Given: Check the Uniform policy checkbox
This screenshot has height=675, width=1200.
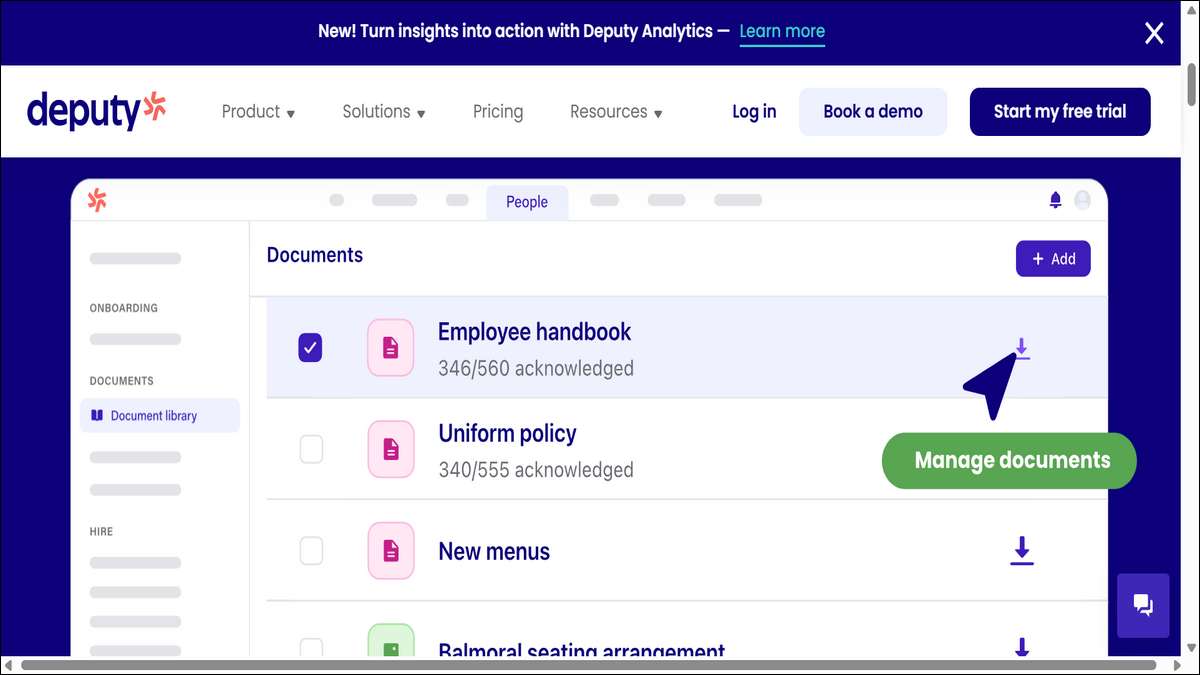Looking at the screenshot, I should [x=311, y=449].
